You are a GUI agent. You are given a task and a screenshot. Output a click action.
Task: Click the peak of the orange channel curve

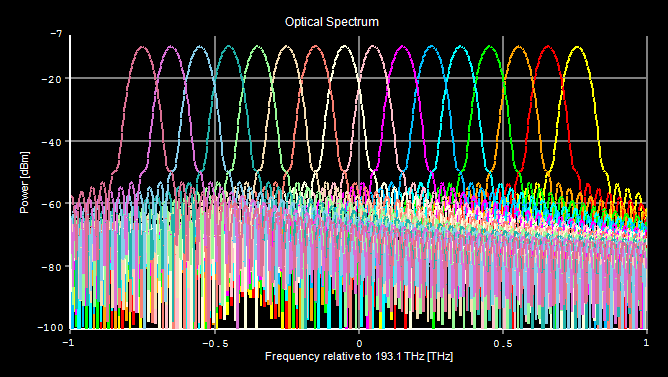coord(519,46)
